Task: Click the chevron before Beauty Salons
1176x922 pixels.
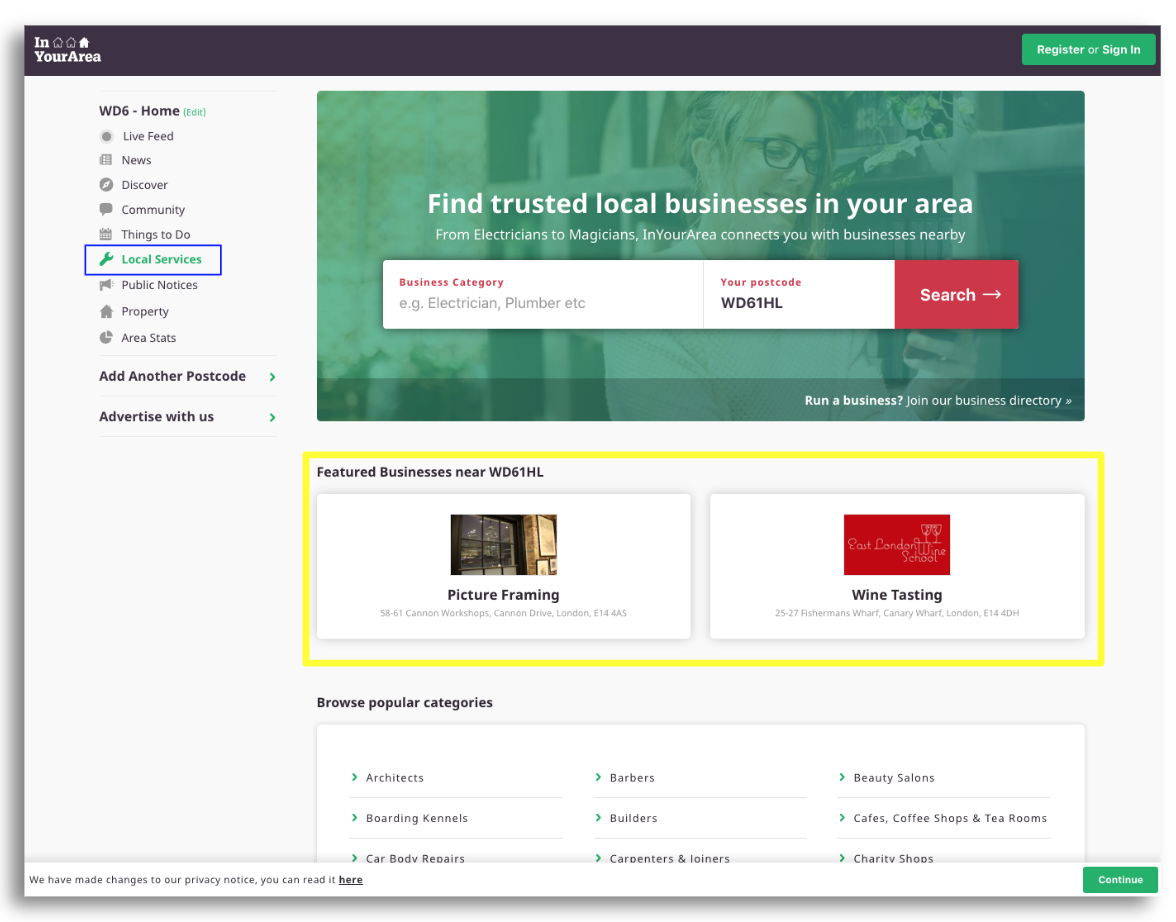Action: 842,777
